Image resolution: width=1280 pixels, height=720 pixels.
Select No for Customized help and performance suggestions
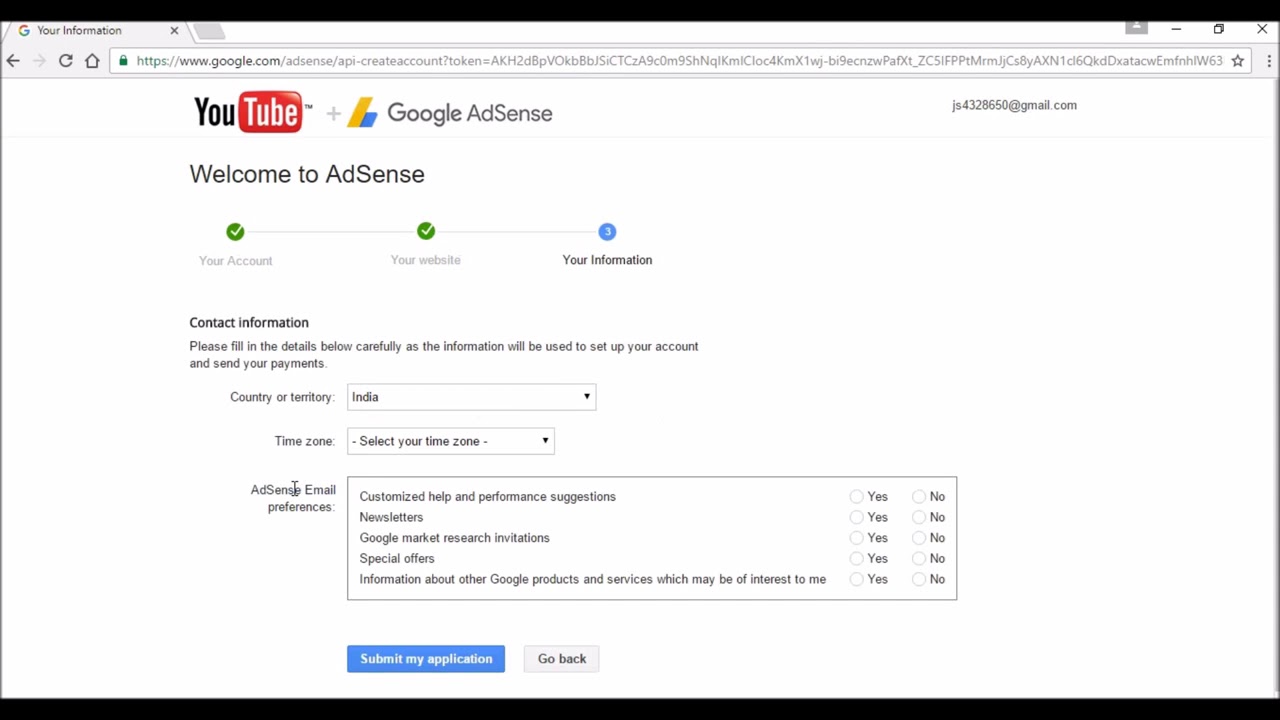click(919, 496)
